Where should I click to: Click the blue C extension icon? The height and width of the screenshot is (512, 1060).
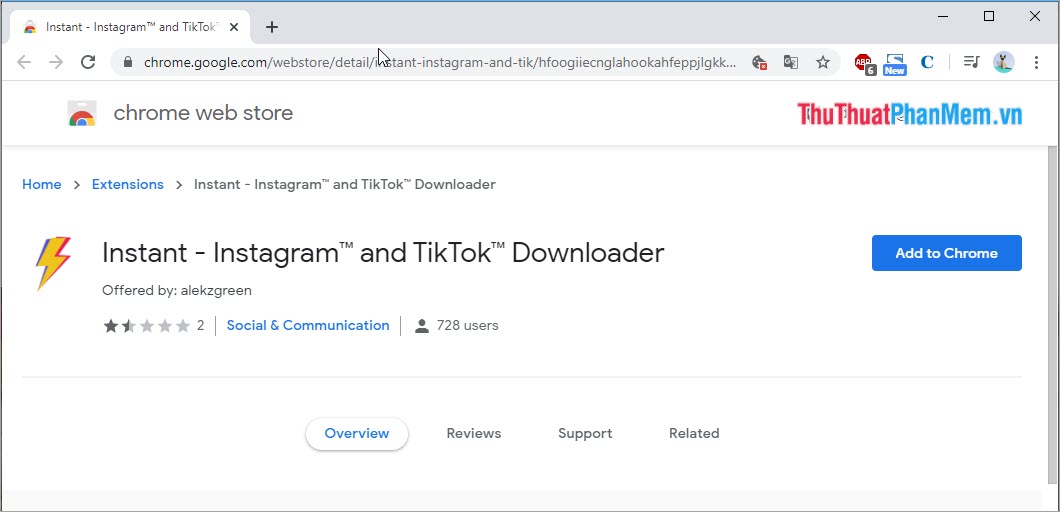pyautogui.click(x=927, y=62)
